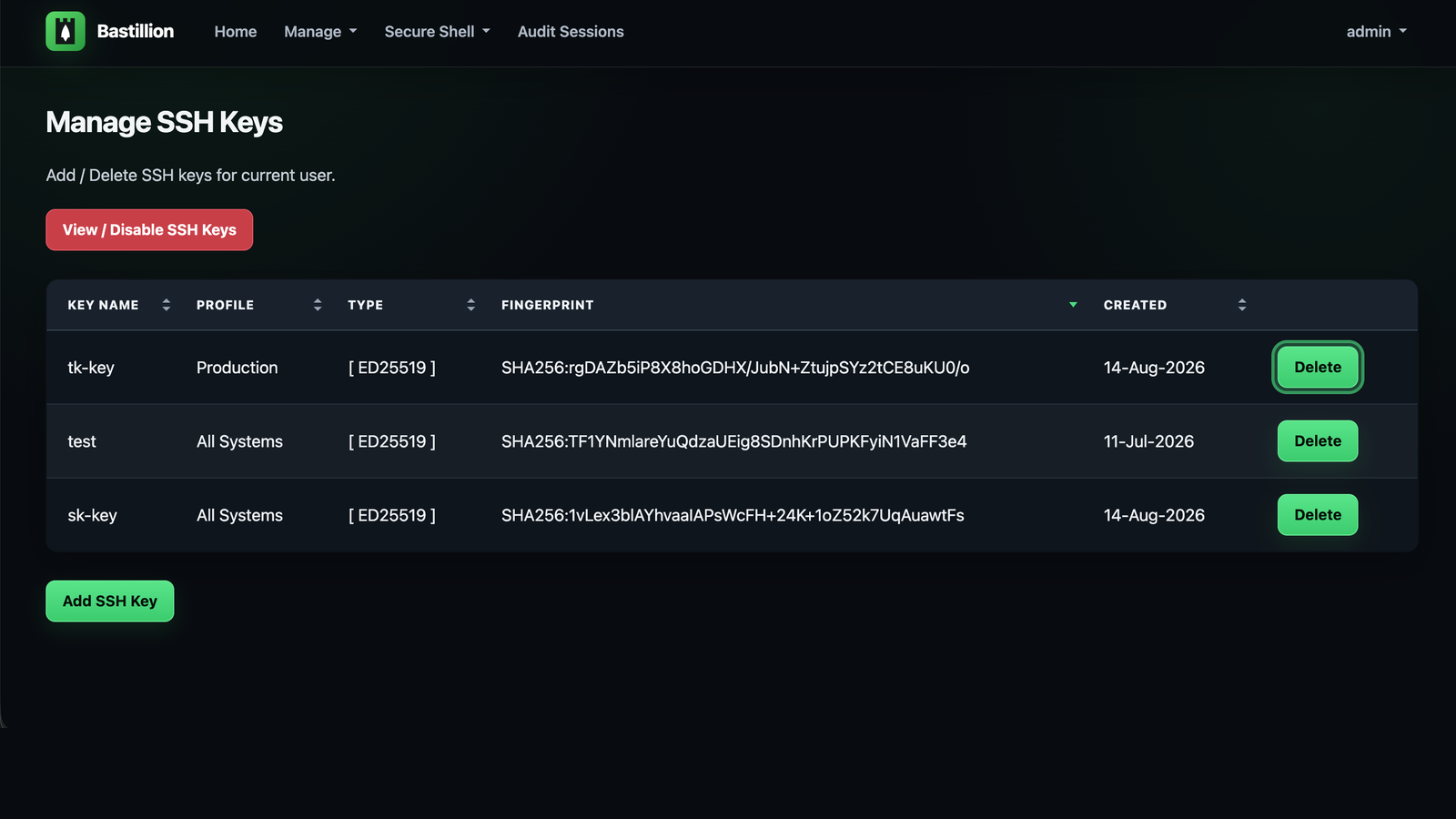This screenshot has width=1456, height=819.
Task: Sort table by Profile arrows
Action: [318, 305]
